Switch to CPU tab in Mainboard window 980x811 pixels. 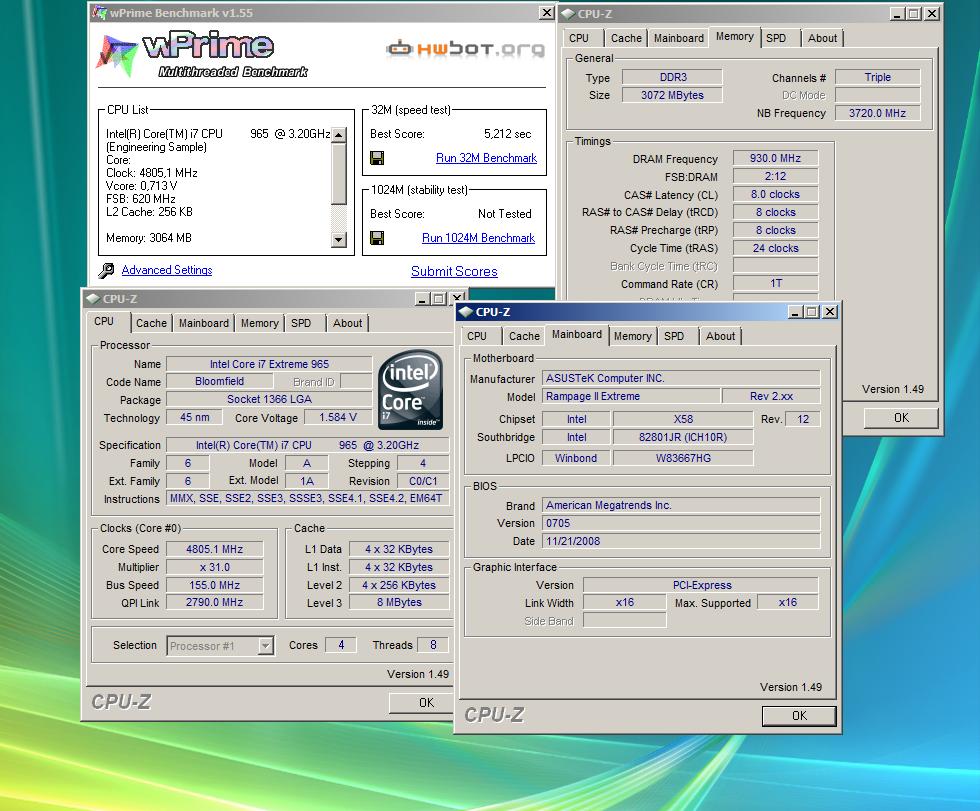tap(477, 336)
